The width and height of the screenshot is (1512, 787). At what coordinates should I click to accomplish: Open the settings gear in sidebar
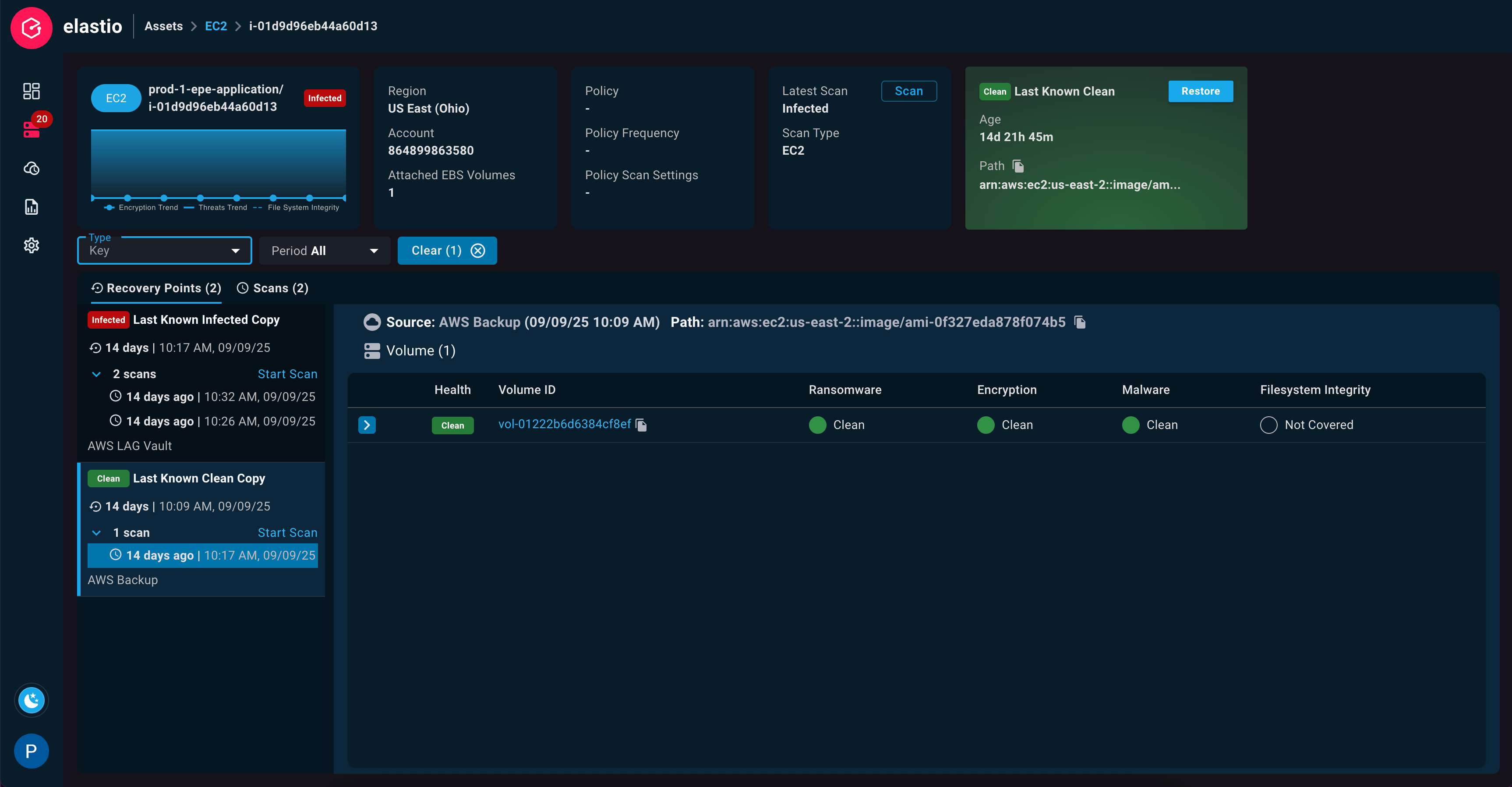31,245
